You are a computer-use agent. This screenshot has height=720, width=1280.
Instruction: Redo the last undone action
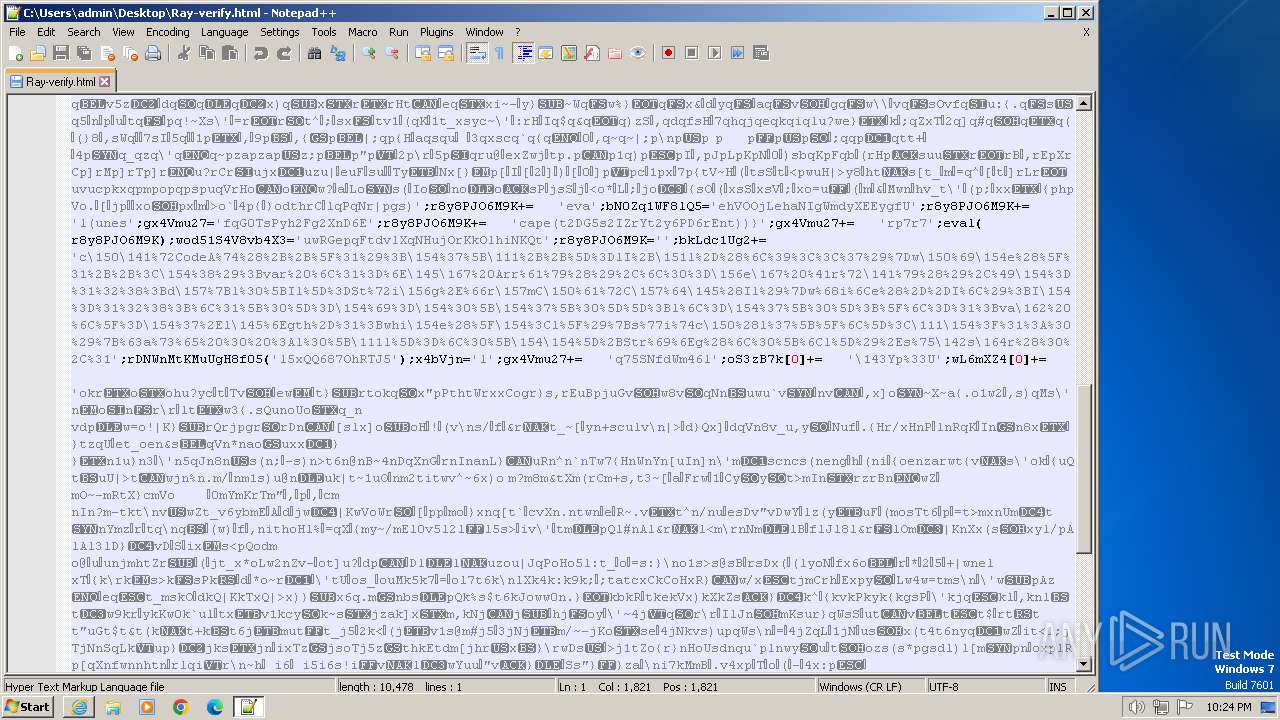click(x=284, y=53)
